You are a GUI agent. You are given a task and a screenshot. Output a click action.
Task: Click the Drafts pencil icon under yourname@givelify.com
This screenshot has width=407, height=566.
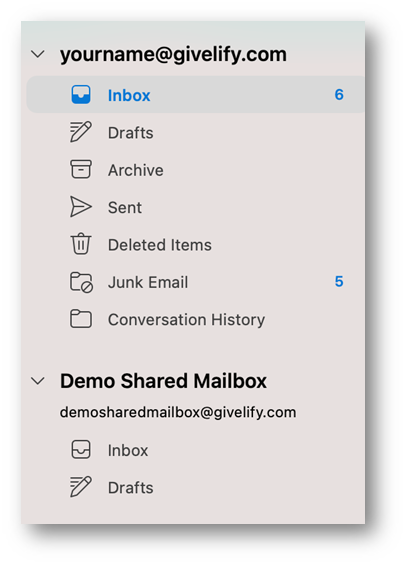(81, 132)
